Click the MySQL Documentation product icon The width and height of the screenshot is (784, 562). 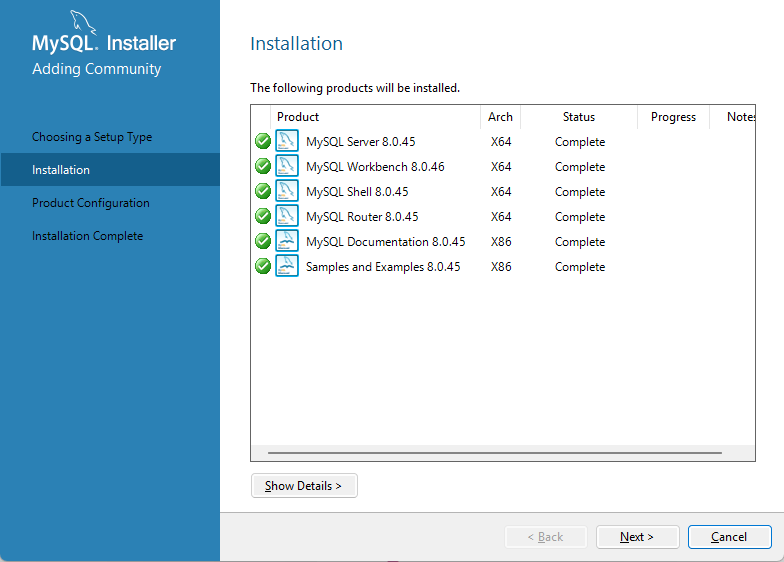286,240
